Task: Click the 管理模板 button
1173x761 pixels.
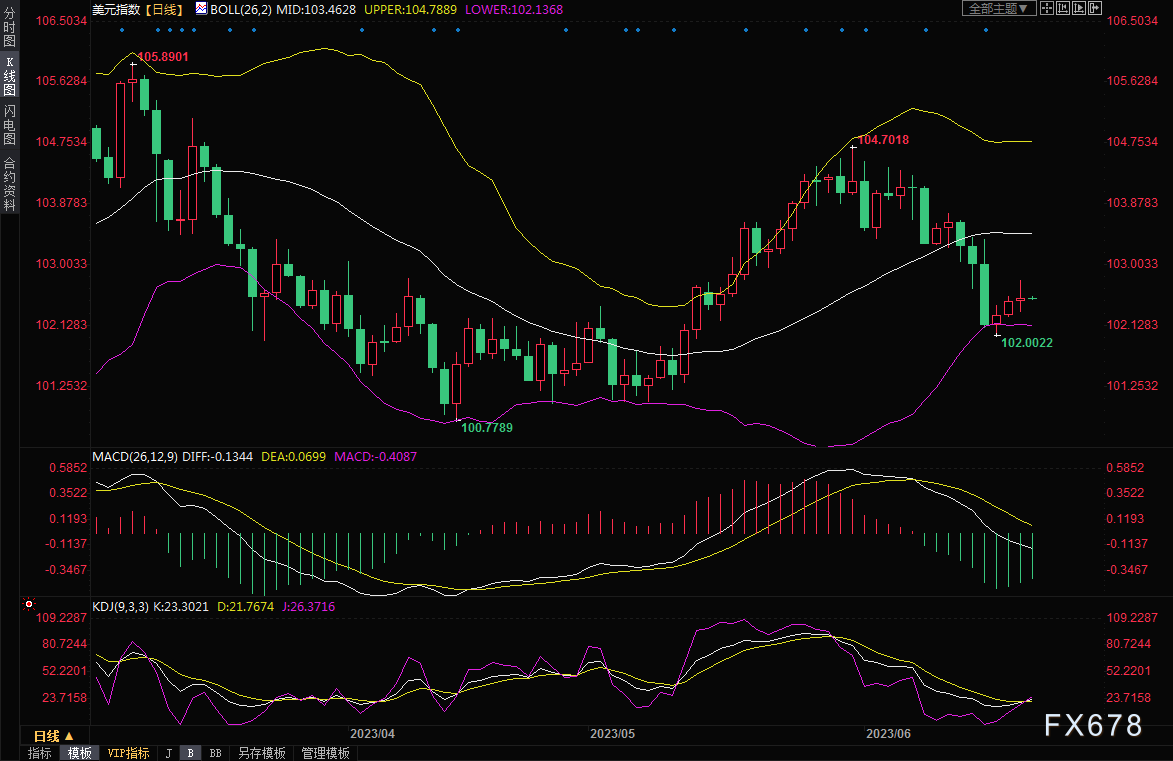Action: pos(325,753)
